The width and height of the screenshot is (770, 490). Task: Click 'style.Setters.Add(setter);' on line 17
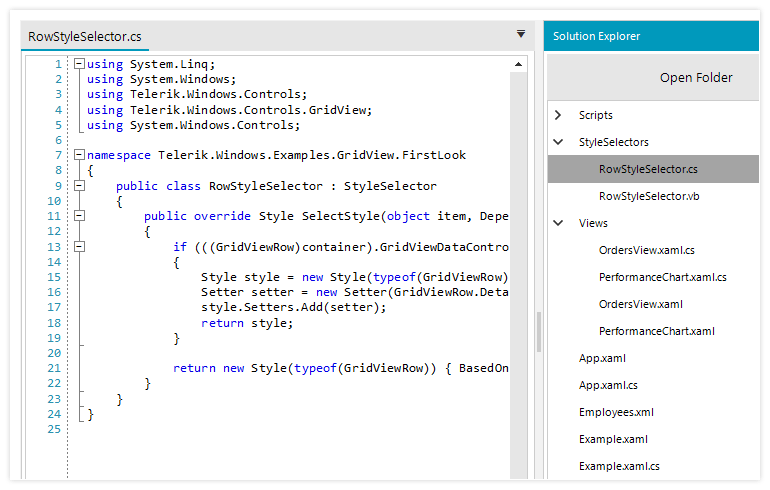[294, 307]
